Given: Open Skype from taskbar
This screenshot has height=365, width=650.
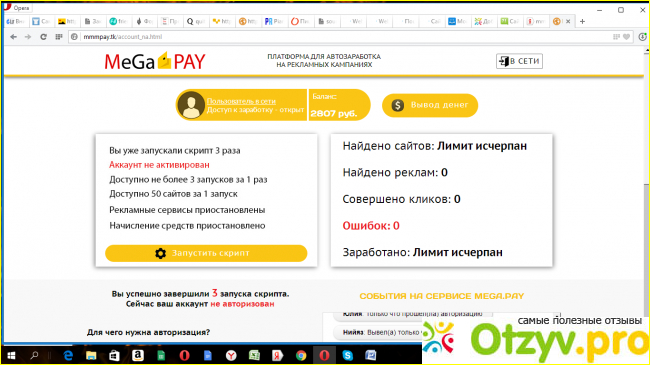Looking at the screenshot, I should tap(347, 355).
